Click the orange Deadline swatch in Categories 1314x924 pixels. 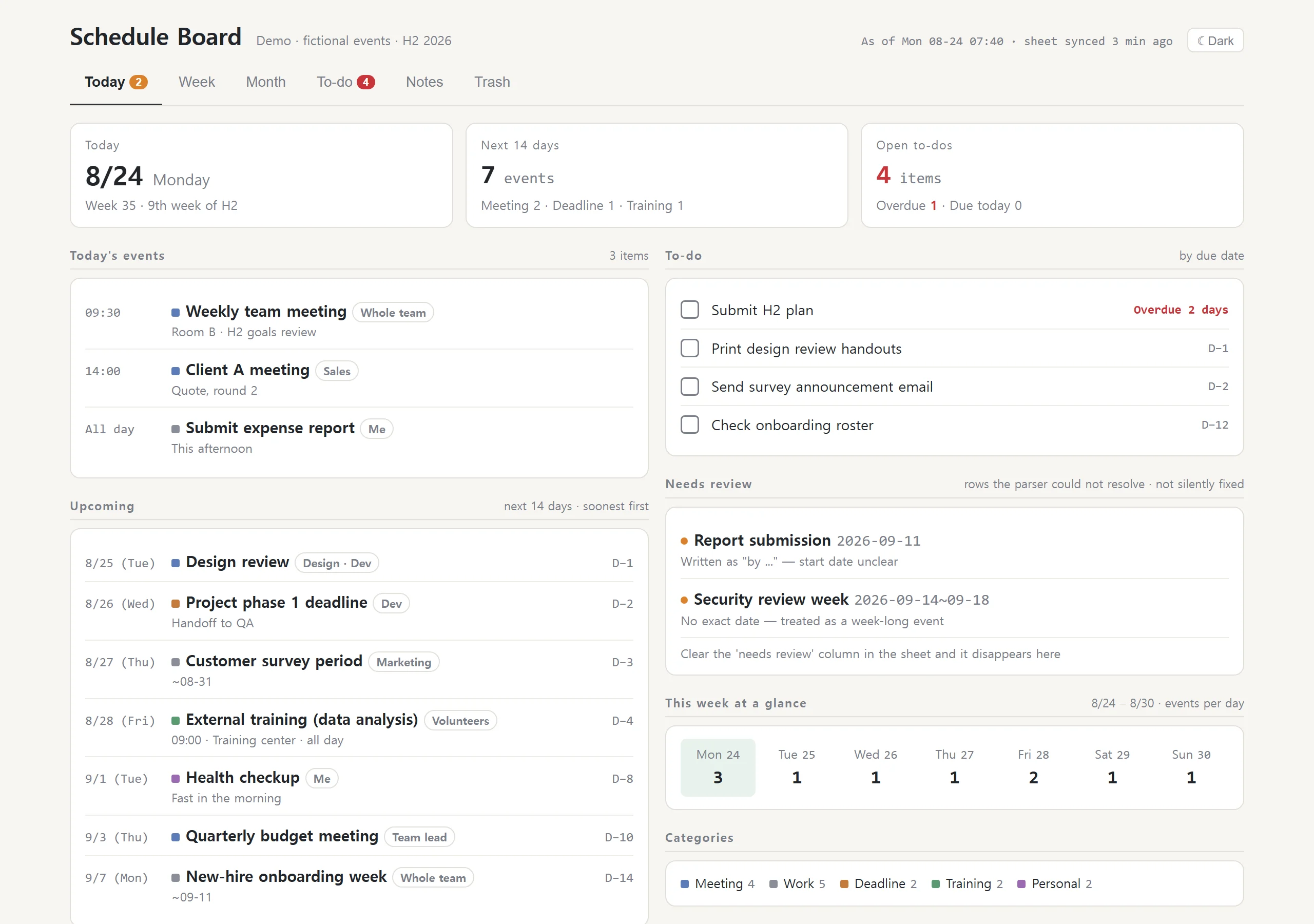(x=844, y=883)
